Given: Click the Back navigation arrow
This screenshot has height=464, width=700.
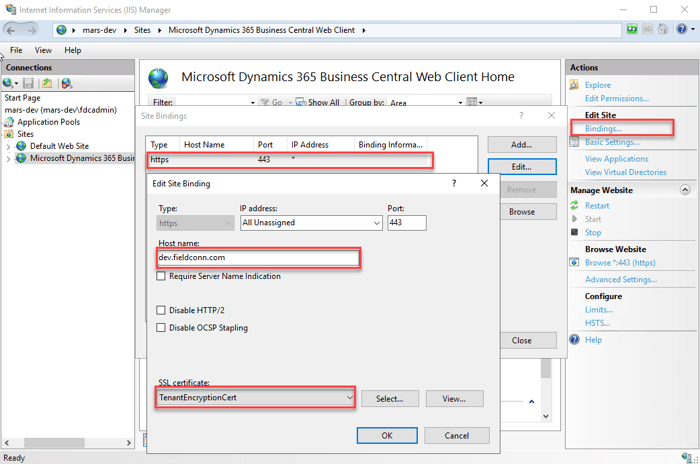Looking at the screenshot, I should (x=13, y=30).
